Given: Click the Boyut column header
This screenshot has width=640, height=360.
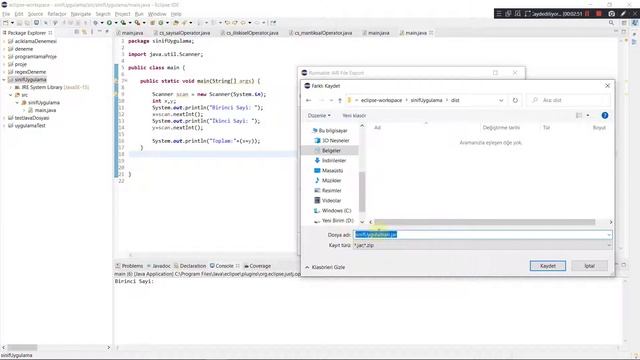Looking at the screenshot, I should click(x=599, y=128).
